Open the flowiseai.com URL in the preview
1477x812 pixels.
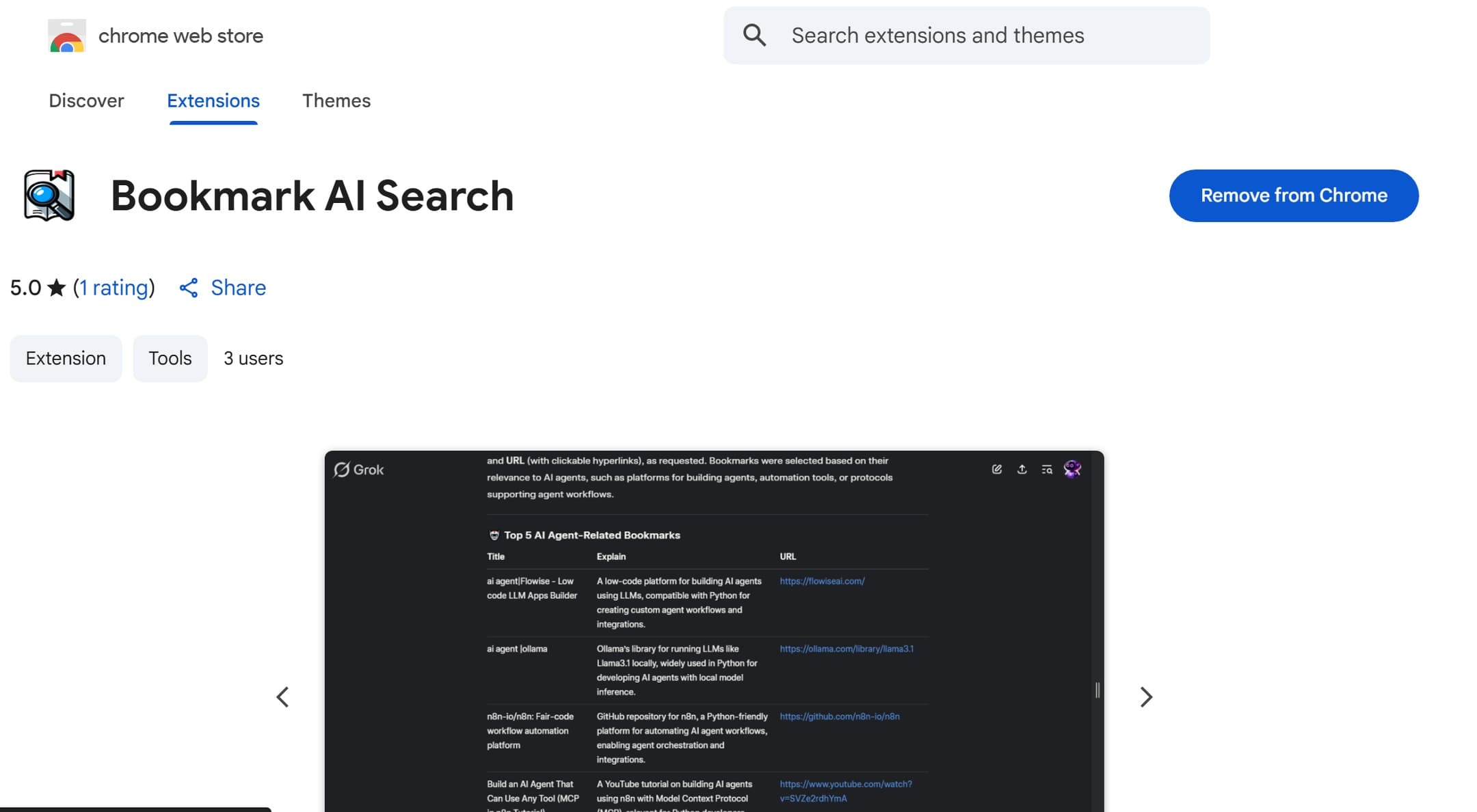pos(822,581)
